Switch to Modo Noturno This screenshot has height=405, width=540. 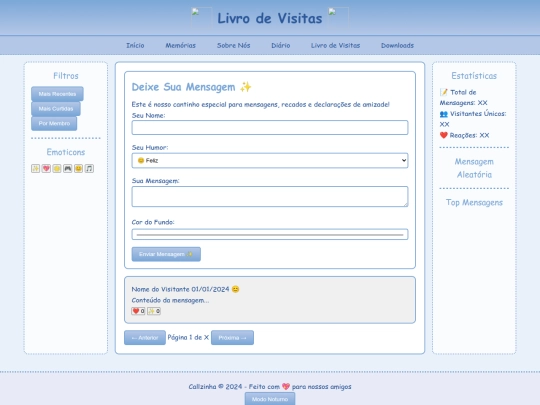tap(270, 399)
